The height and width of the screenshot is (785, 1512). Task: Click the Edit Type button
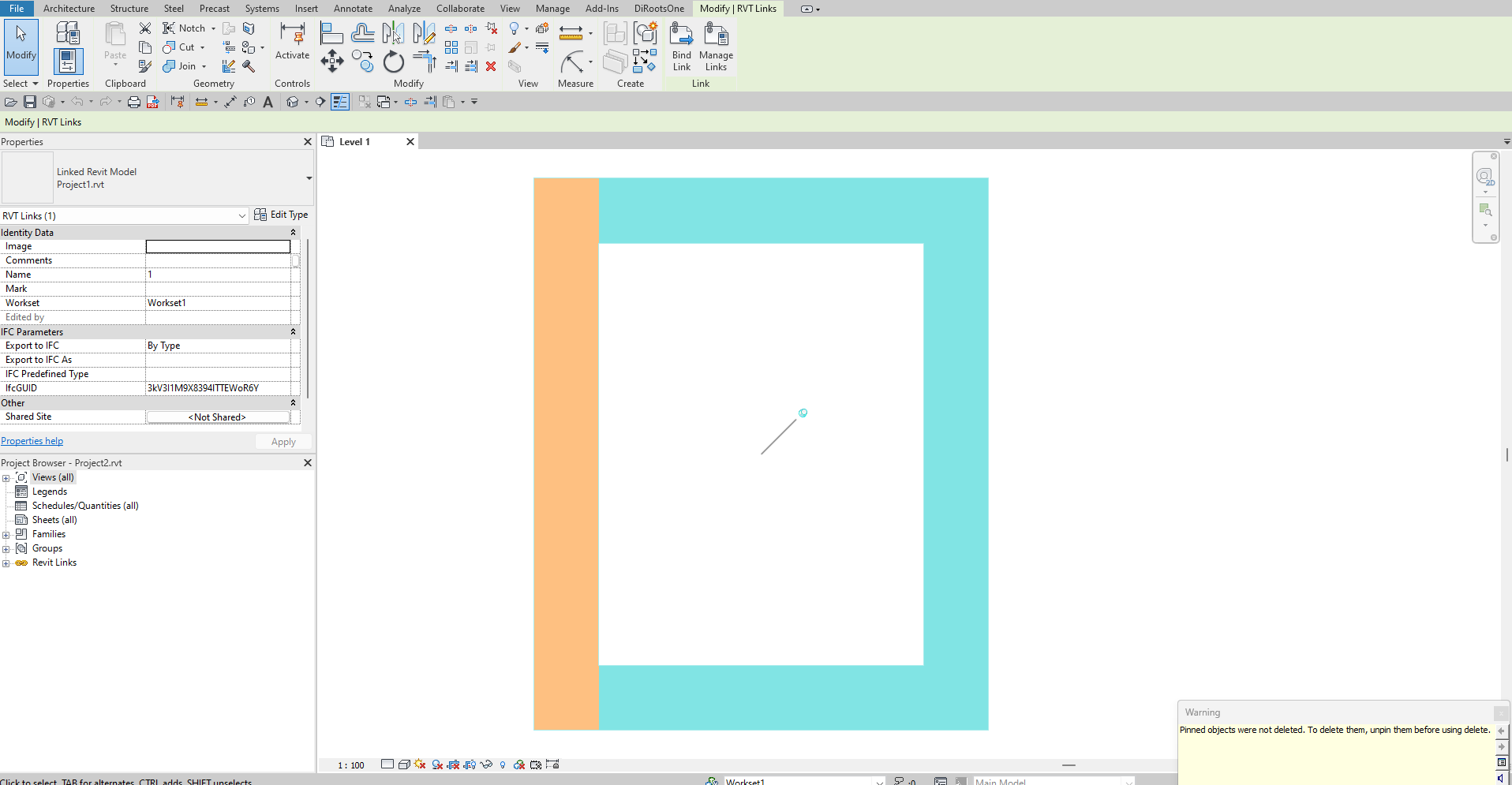pyautogui.click(x=281, y=215)
